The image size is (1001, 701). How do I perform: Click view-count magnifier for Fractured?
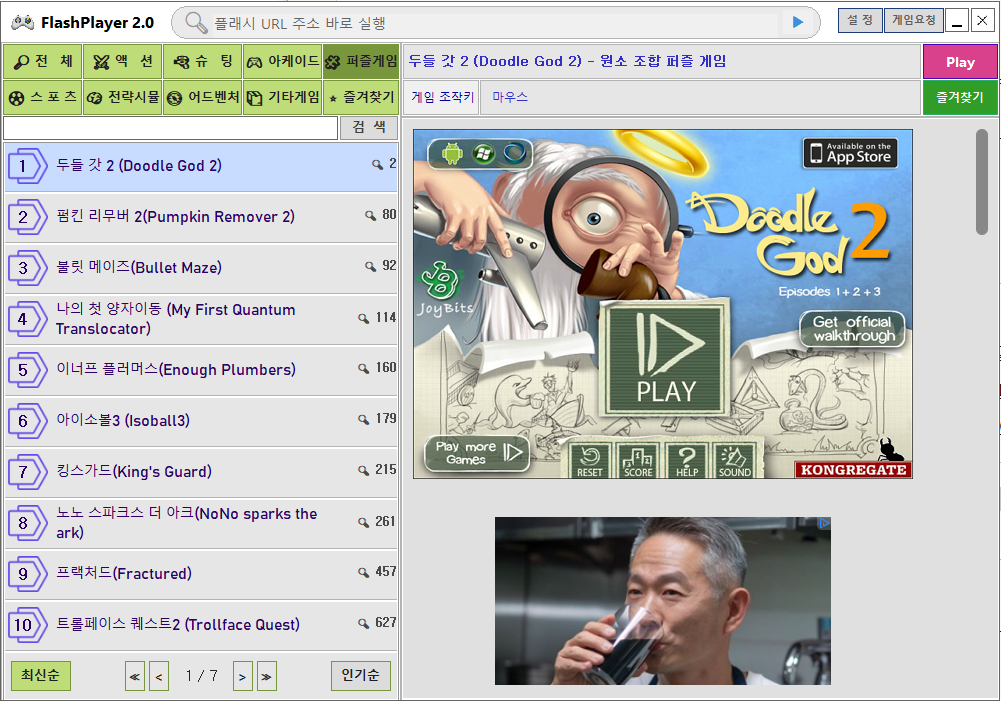tap(363, 572)
